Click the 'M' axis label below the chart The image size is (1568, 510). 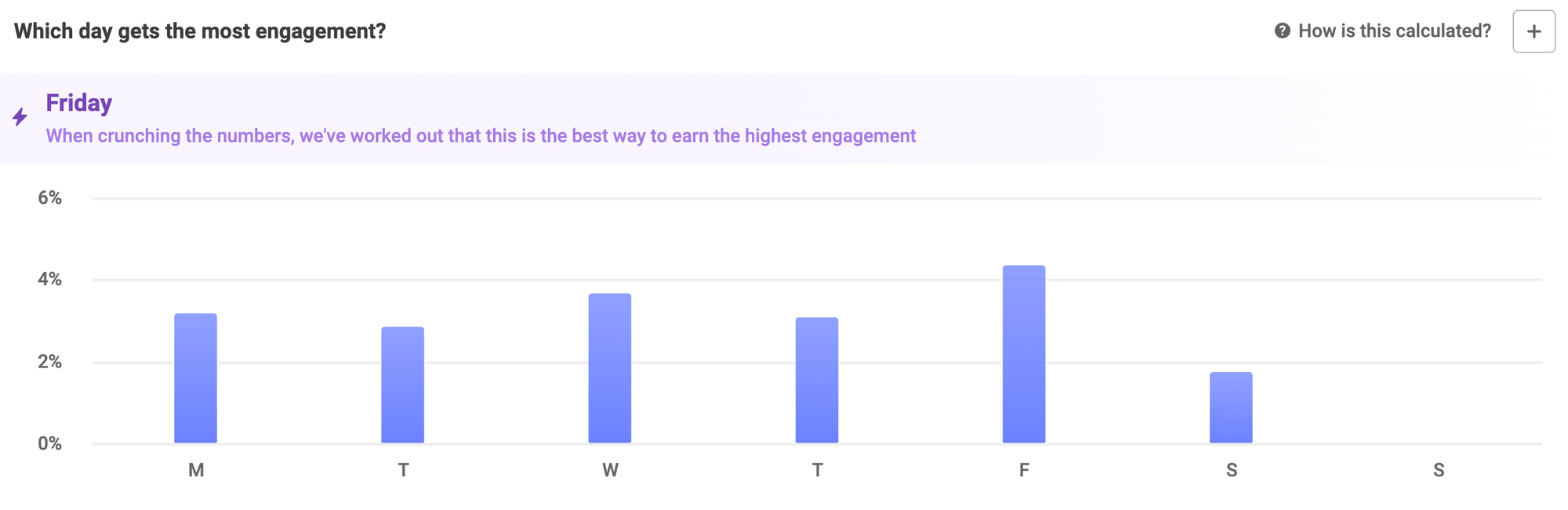196,470
